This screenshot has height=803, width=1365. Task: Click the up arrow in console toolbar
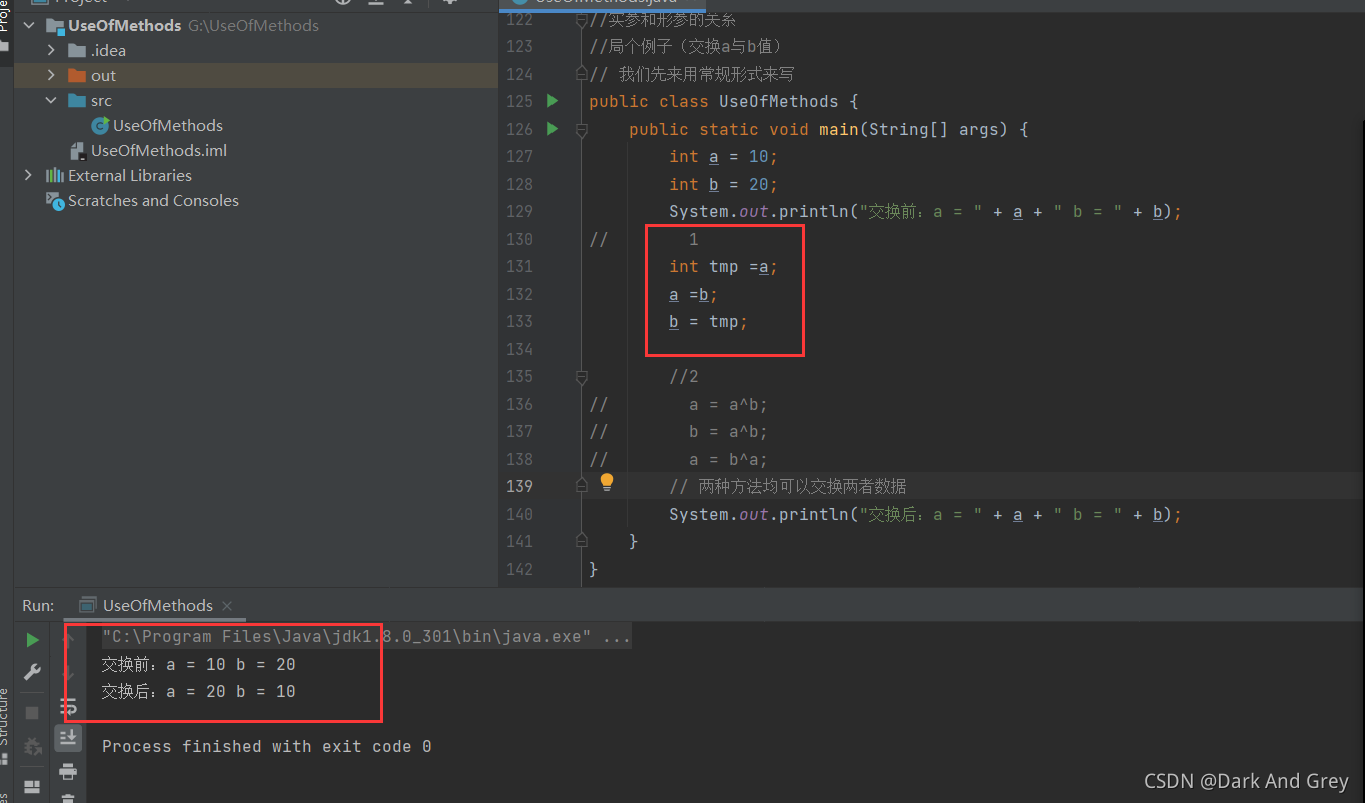tap(68, 640)
